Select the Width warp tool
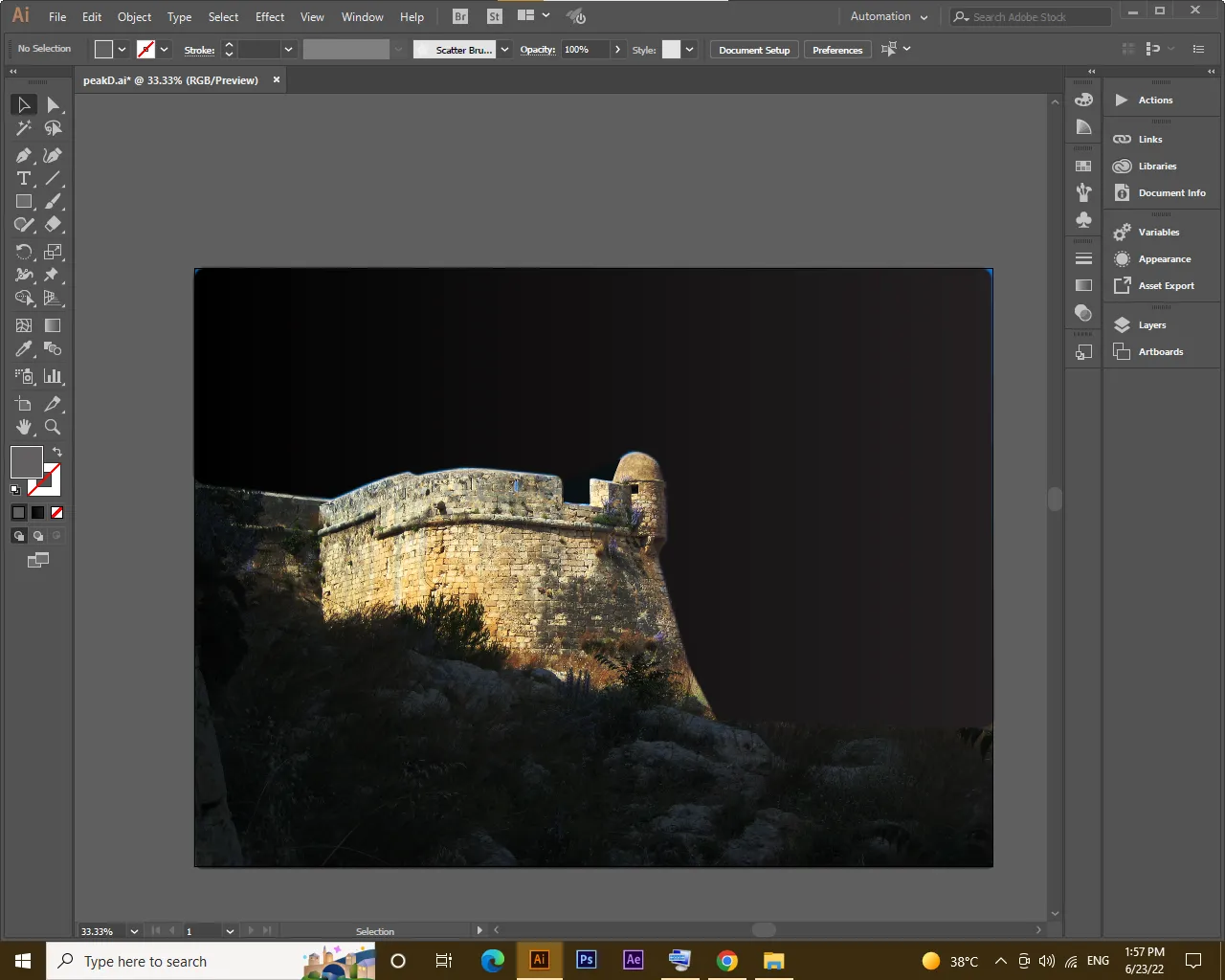 pos(24,275)
